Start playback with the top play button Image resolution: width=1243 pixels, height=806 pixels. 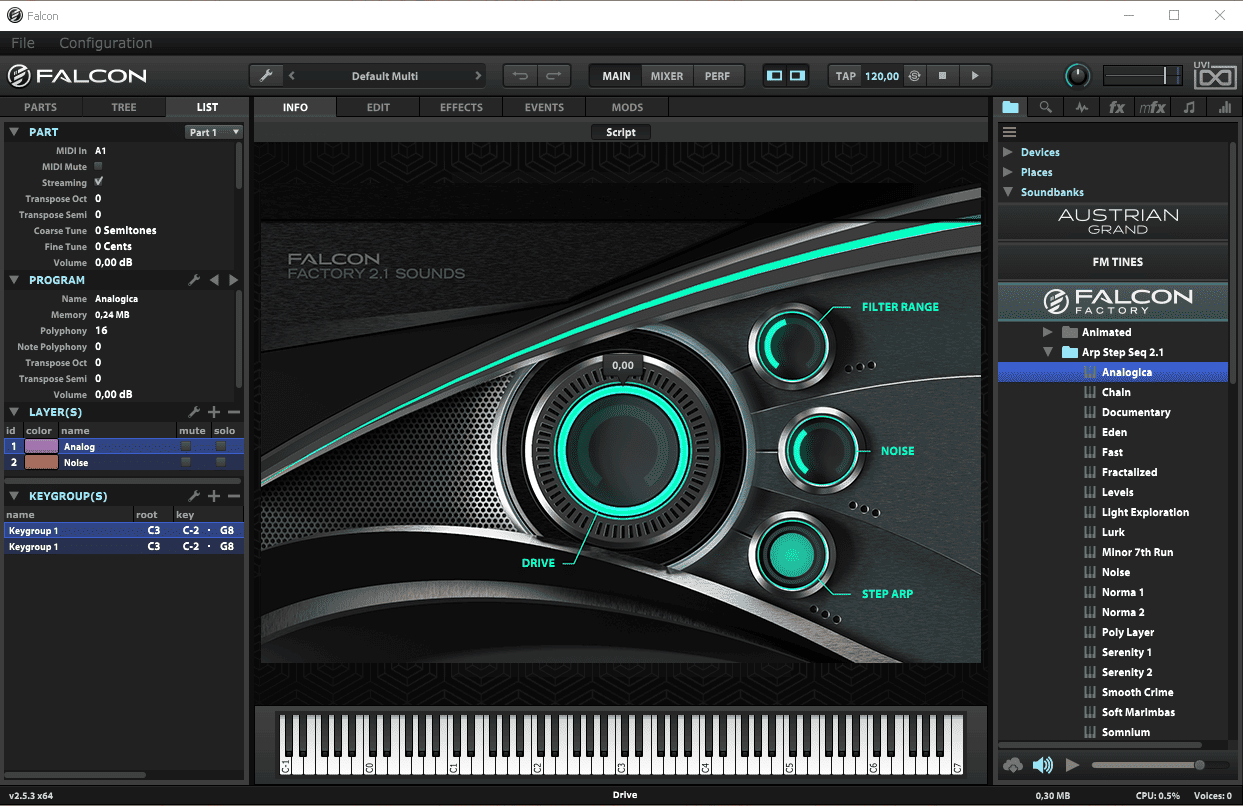975,76
